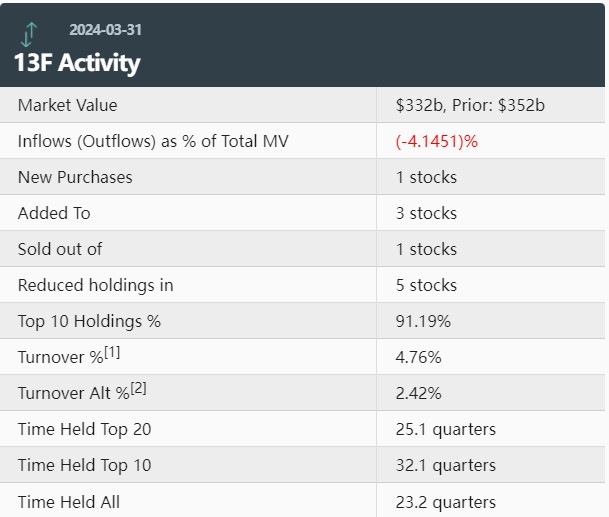Click the New Purchases row label

(75, 177)
